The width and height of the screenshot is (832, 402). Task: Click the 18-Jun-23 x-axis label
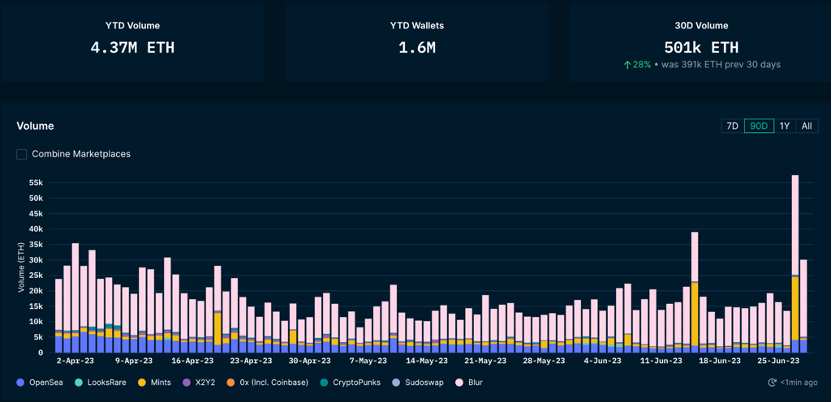point(720,361)
